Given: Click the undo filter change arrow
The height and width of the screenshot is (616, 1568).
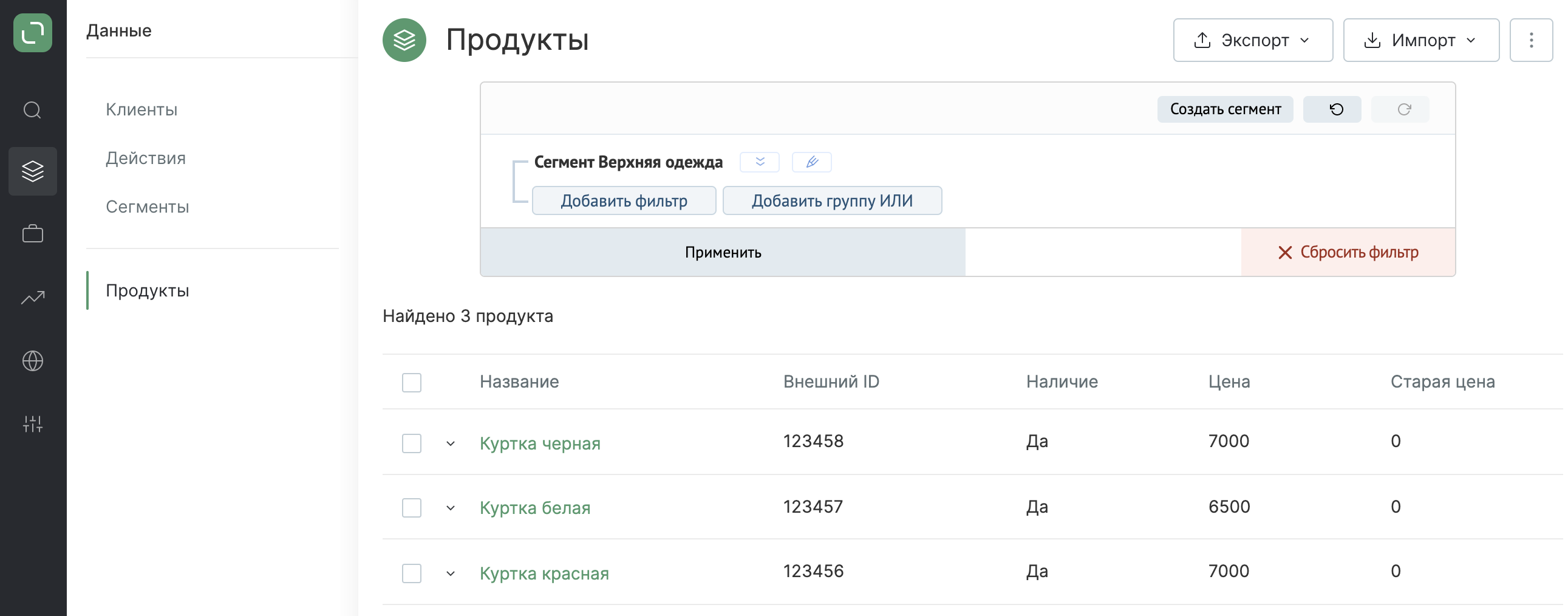Looking at the screenshot, I should (x=1332, y=109).
